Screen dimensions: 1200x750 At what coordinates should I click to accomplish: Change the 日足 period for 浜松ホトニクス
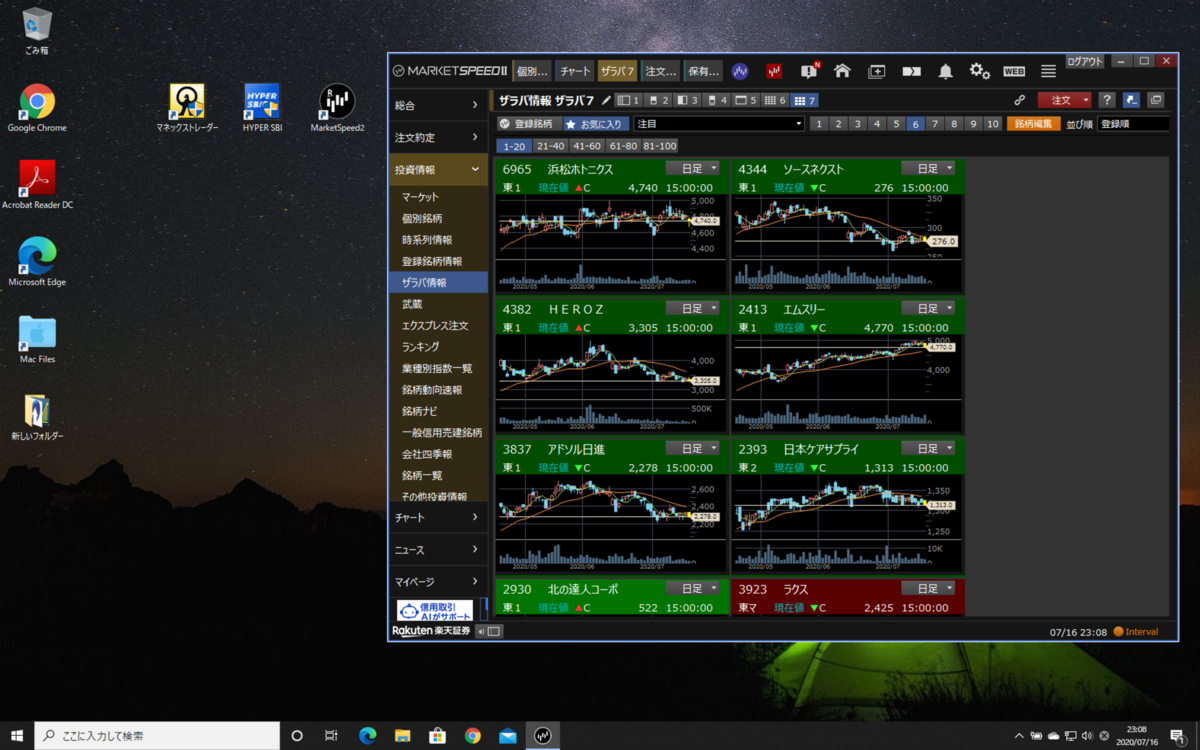[692, 168]
